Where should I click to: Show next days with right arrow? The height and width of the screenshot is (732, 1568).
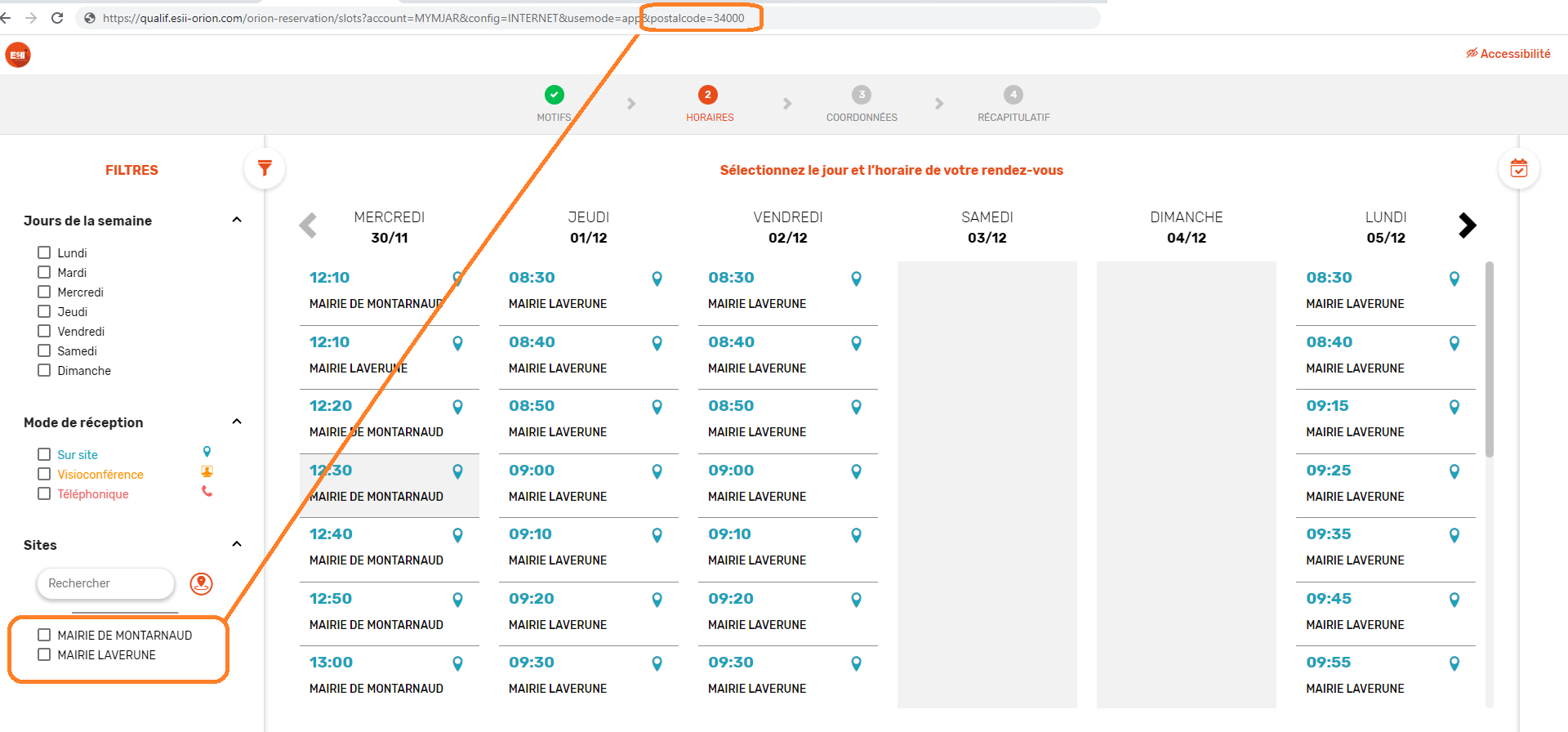(1468, 225)
